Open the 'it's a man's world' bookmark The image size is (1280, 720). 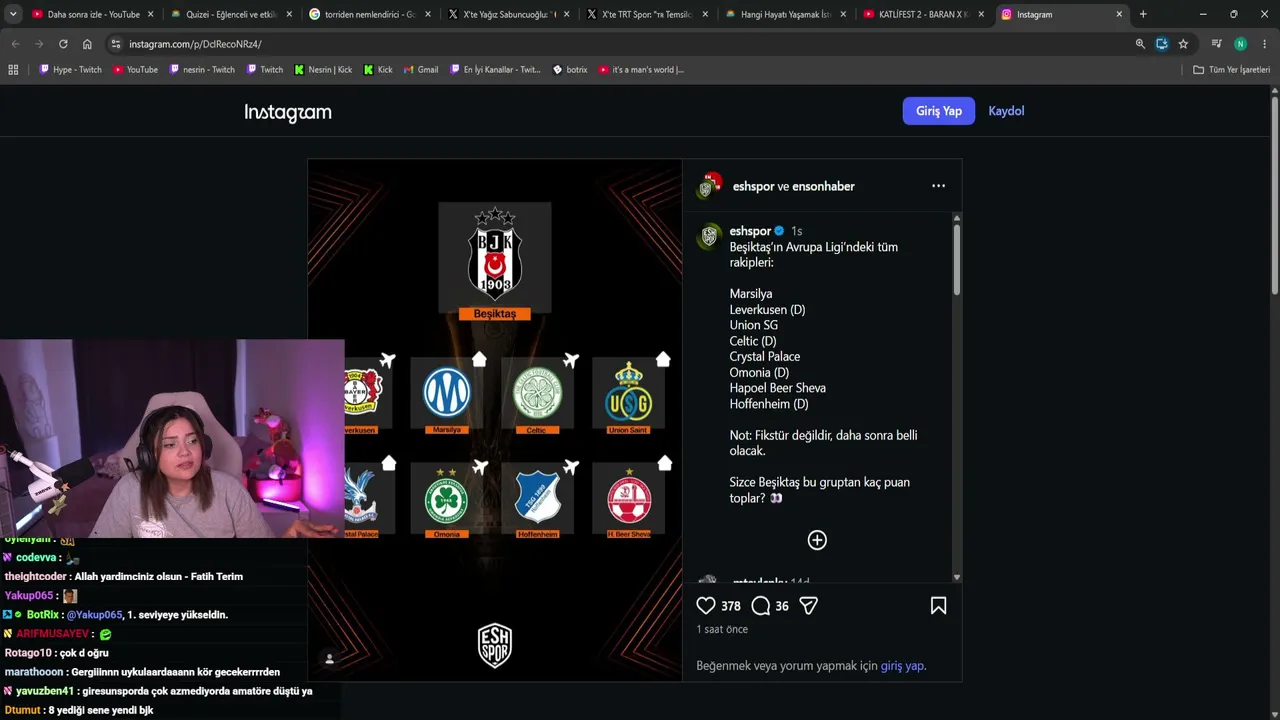(641, 70)
